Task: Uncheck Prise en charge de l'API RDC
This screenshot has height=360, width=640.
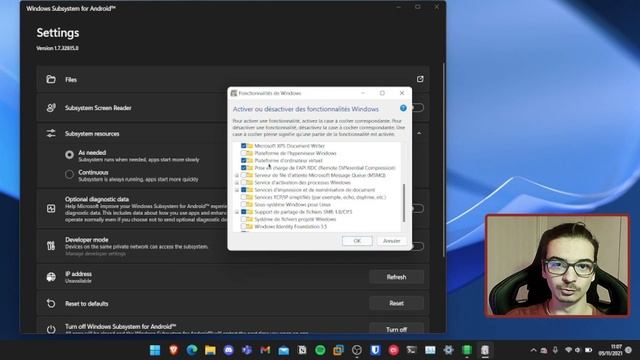Action: (x=243, y=168)
